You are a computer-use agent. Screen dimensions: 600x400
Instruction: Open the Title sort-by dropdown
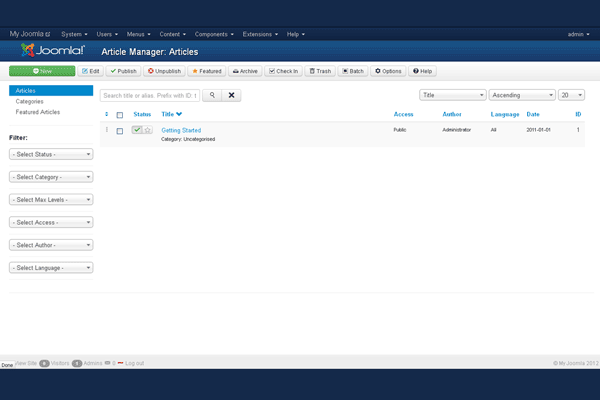tap(453, 95)
